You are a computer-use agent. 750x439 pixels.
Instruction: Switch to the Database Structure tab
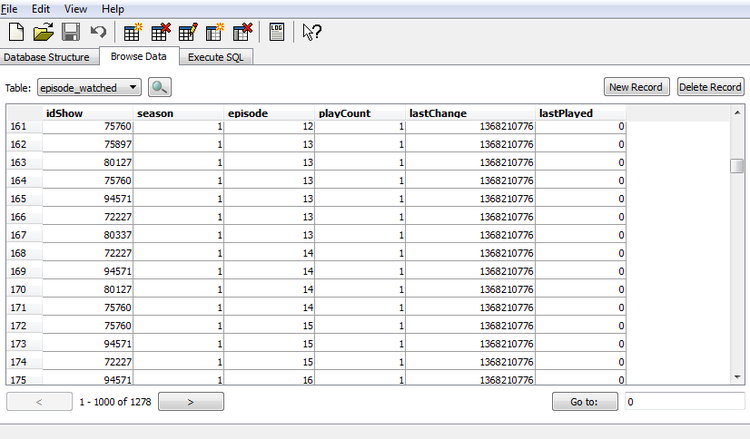pyautogui.click(x=48, y=57)
